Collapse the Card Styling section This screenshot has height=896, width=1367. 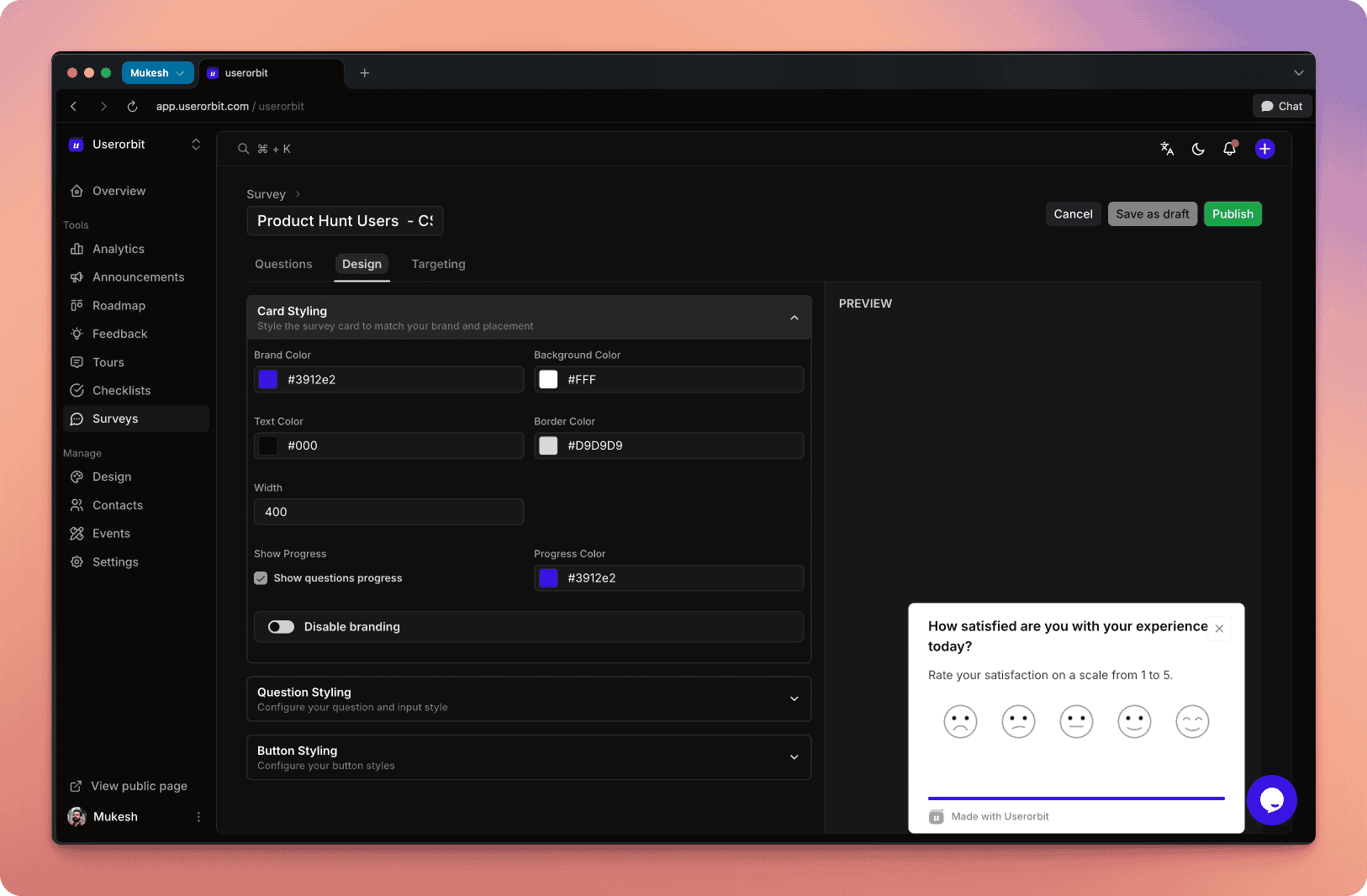click(794, 318)
